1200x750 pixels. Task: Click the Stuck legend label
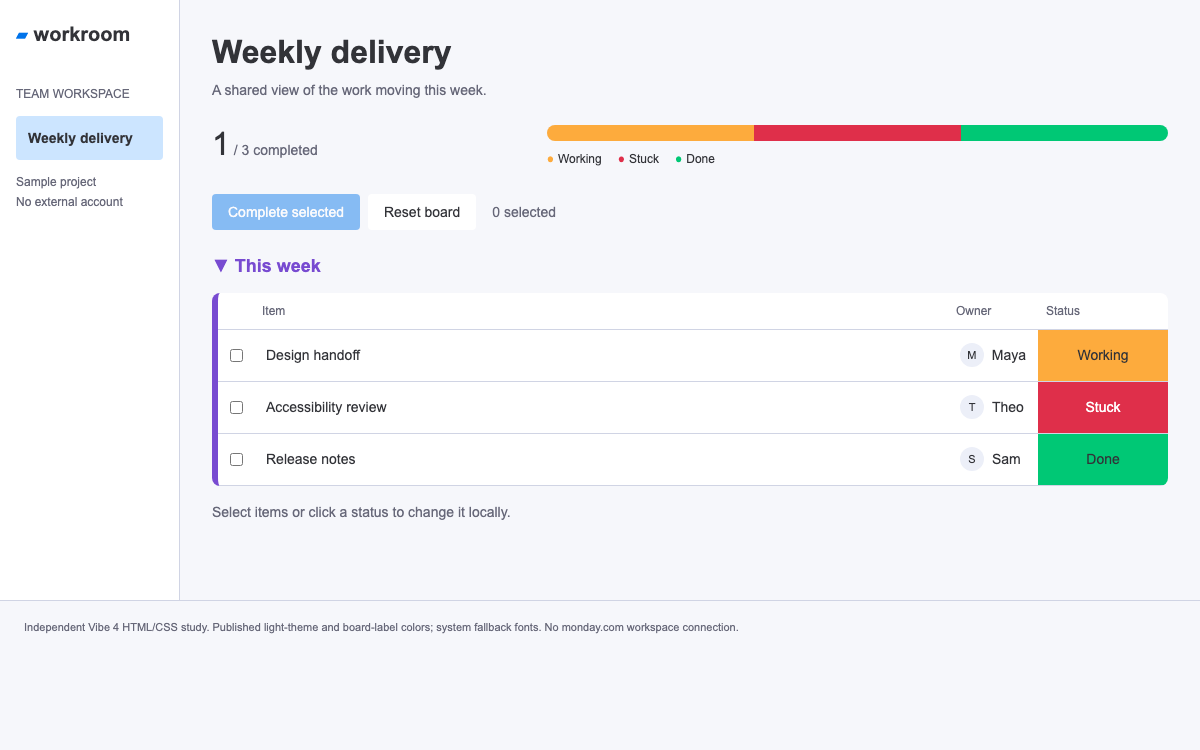pyautogui.click(x=644, y=159)
